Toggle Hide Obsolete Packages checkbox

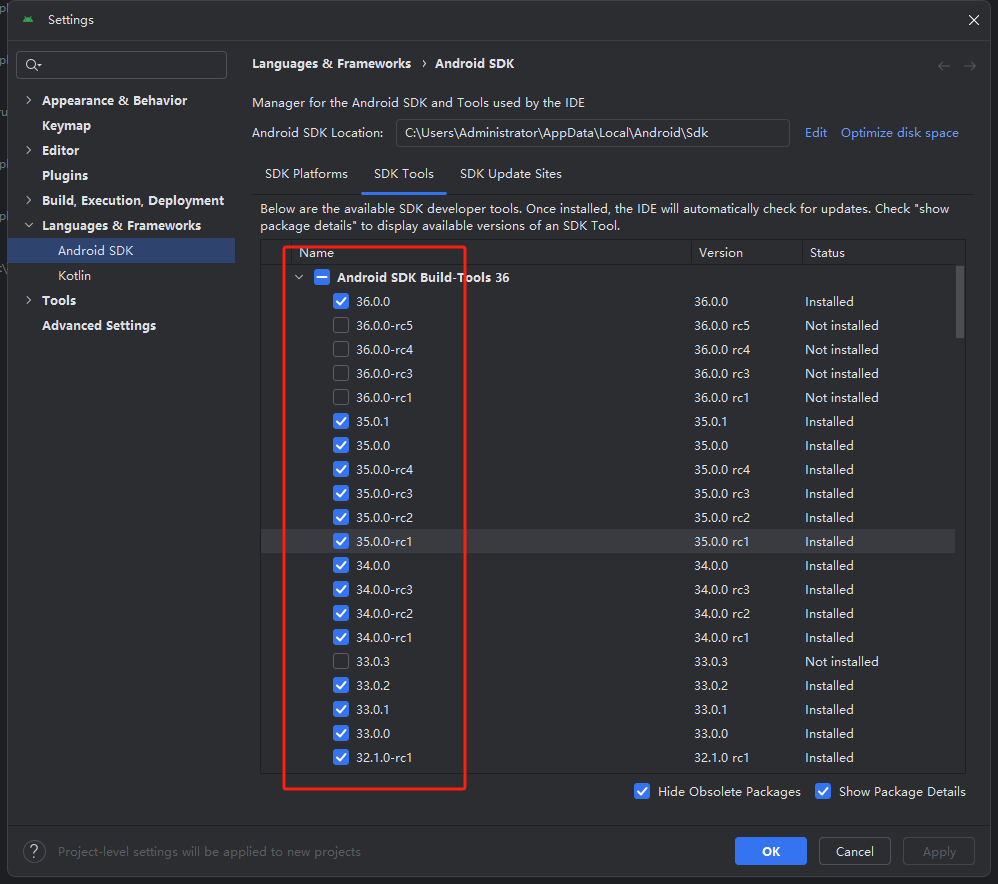[642, 791]
